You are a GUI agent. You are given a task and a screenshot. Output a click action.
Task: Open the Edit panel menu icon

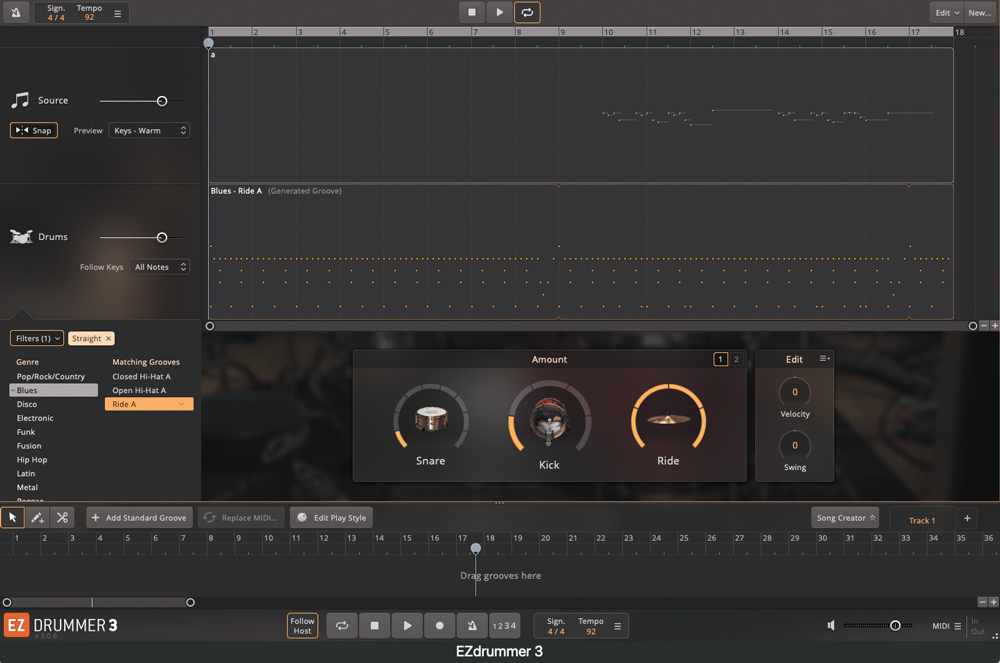[x=824, y=358]
